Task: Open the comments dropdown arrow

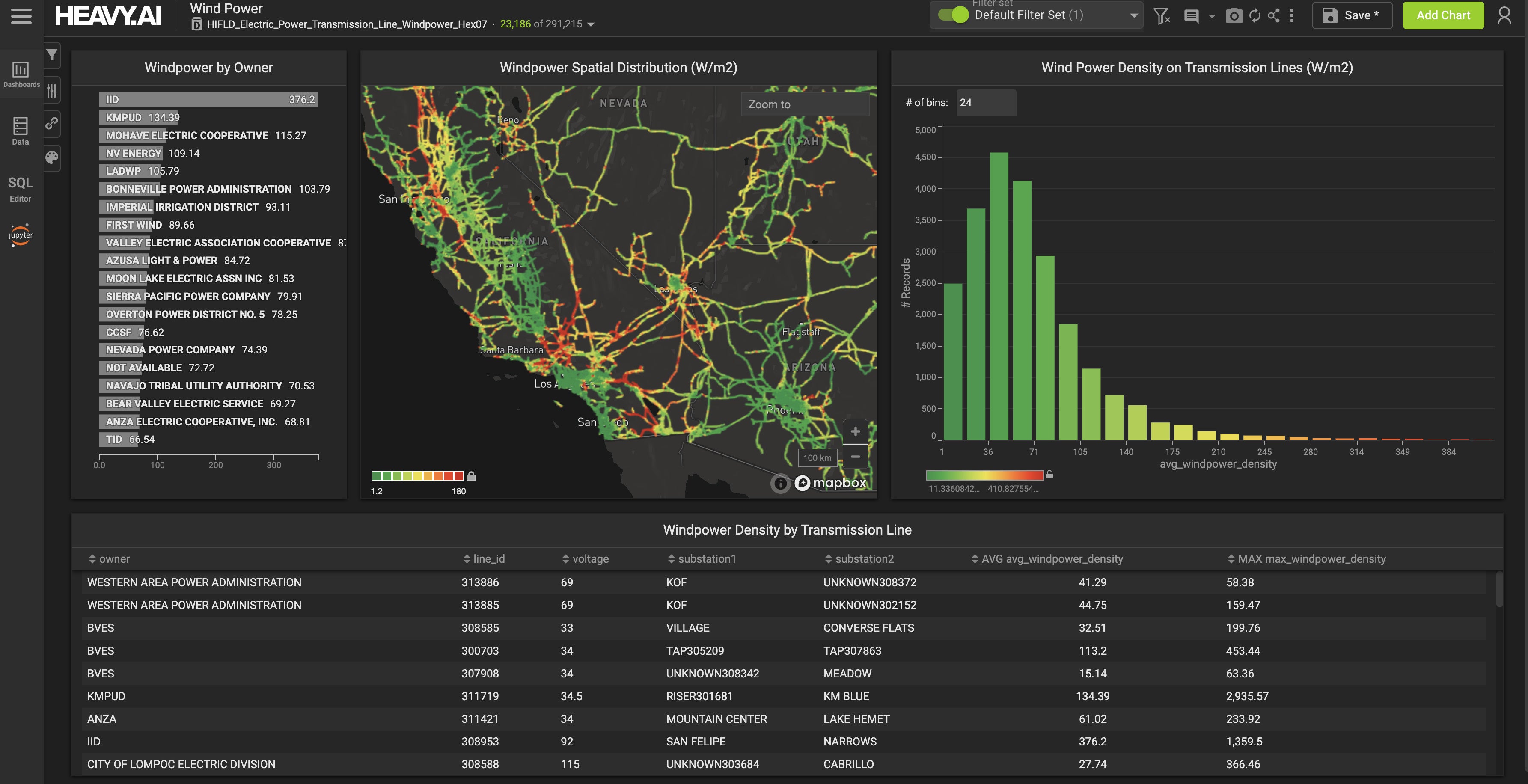Action: [1212, 17]
